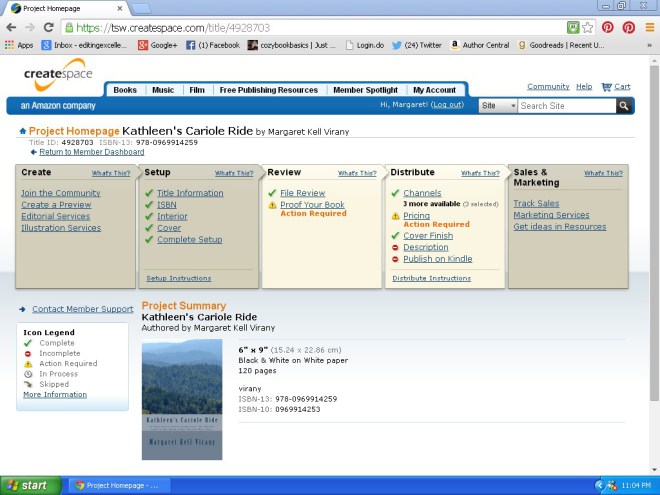Click the browser reload button
The image size is (660, 495).
(46, 27)
